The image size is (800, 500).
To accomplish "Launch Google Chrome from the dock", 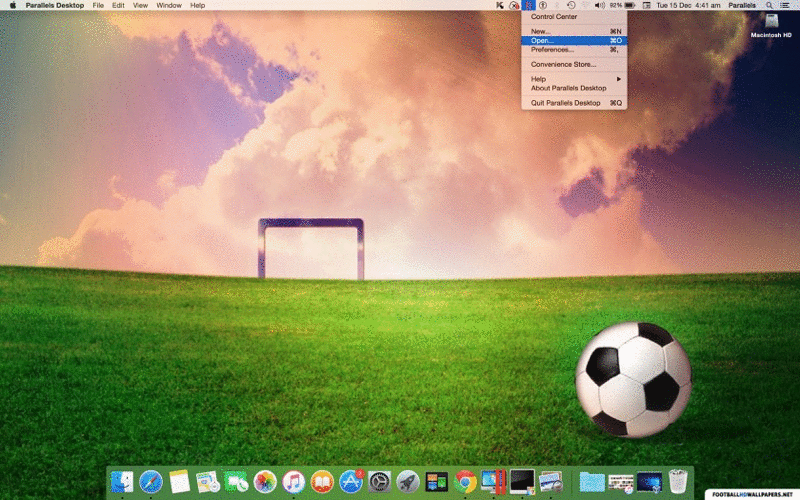I will coord(465,482).
